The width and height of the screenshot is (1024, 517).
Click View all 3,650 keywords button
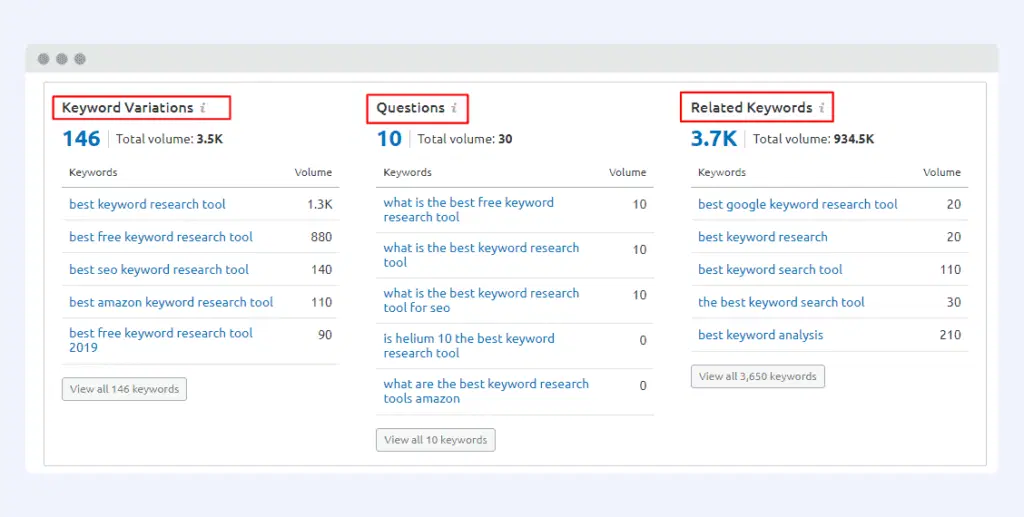758,377
